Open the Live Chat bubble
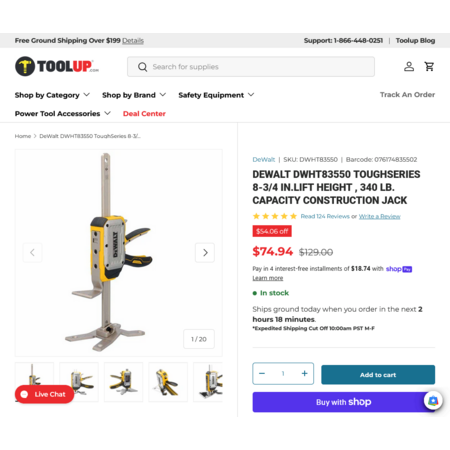 click(x=44, y=394)
